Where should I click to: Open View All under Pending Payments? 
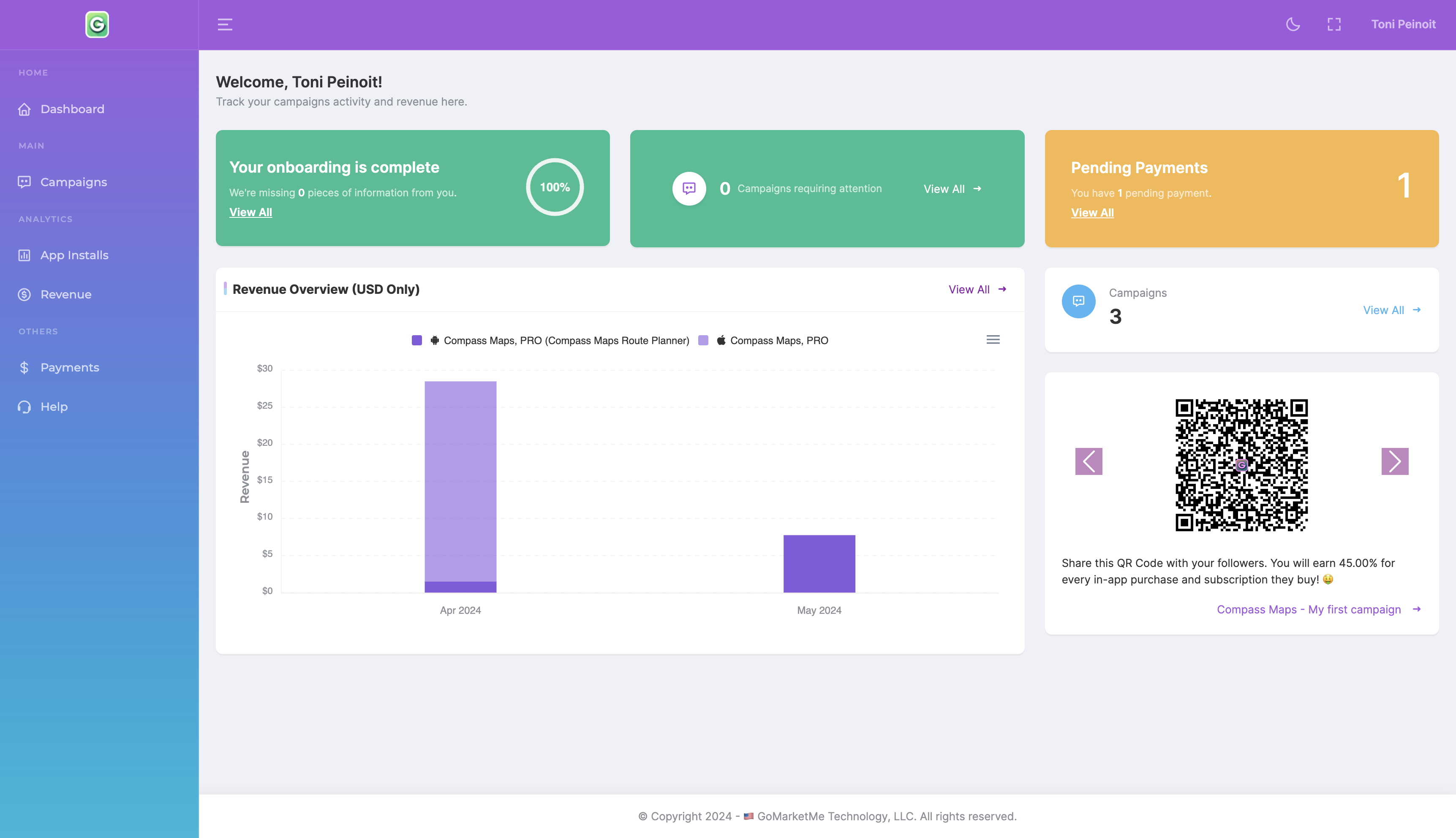tap(1091, 212)
